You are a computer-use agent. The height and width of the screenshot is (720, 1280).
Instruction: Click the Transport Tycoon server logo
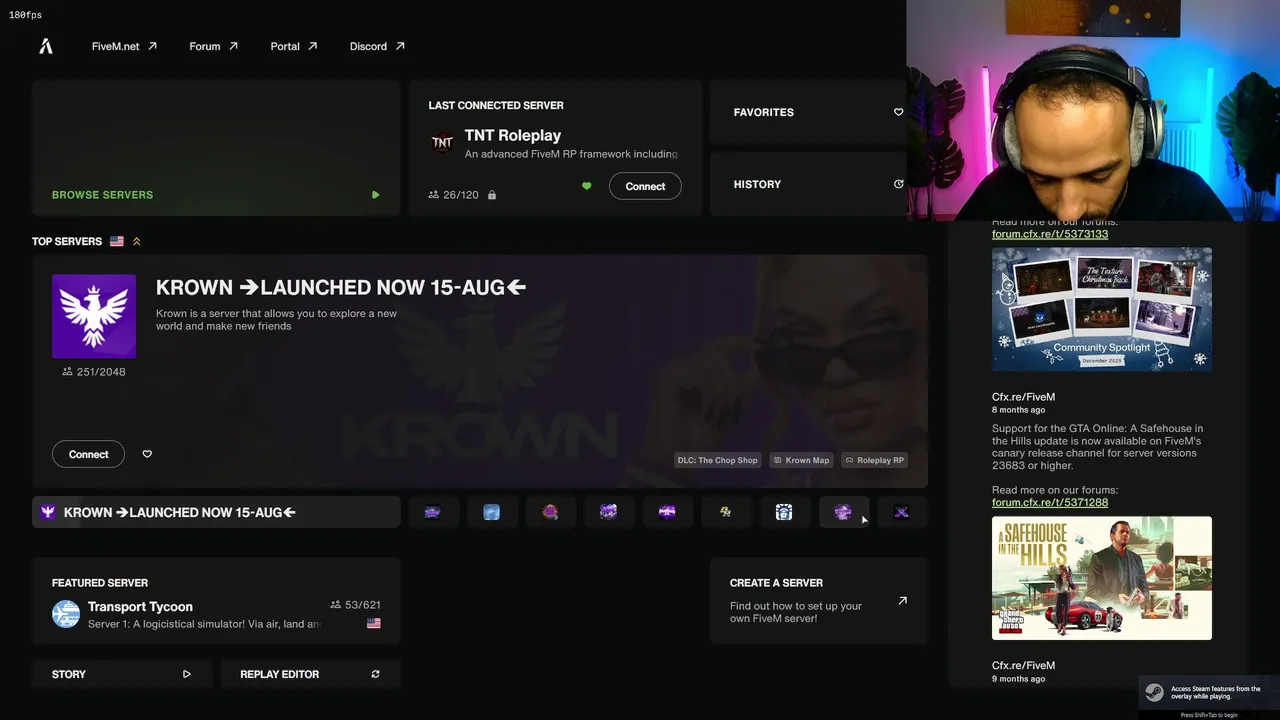(x=66, y=614)
